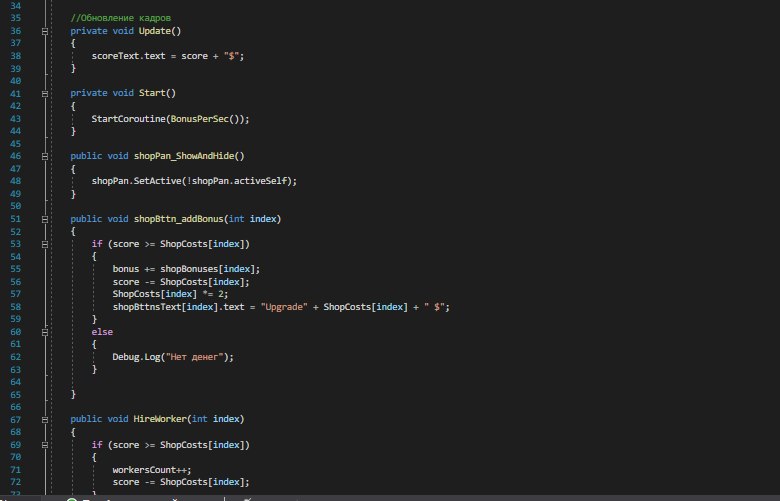Click the 'public void HireWorker(int index)' declaration

[x=157, y=419]
